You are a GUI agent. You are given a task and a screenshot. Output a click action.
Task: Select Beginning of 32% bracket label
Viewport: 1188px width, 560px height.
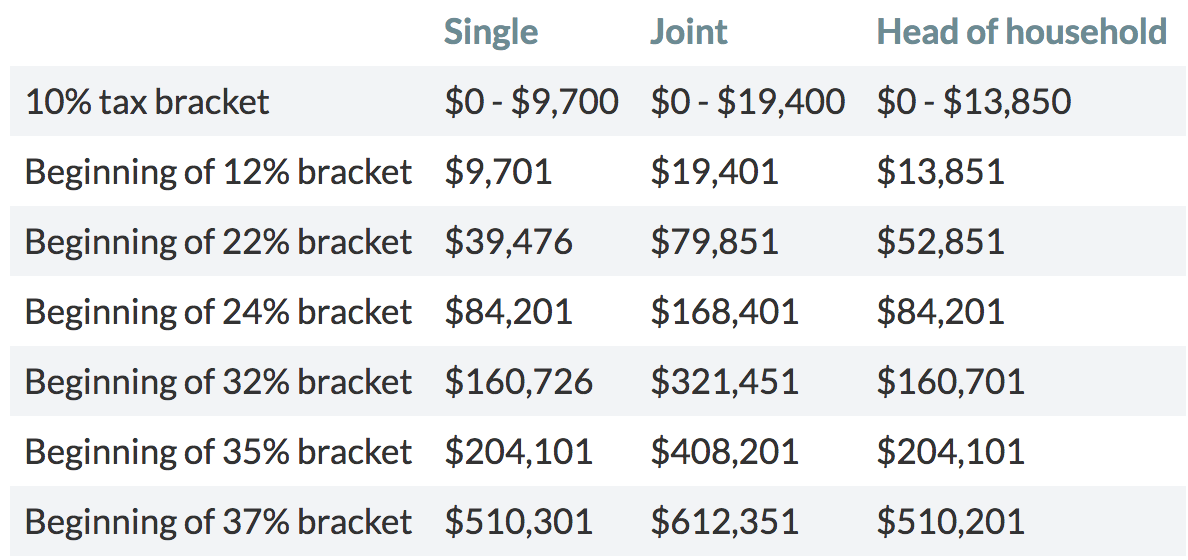pos(218,382)
